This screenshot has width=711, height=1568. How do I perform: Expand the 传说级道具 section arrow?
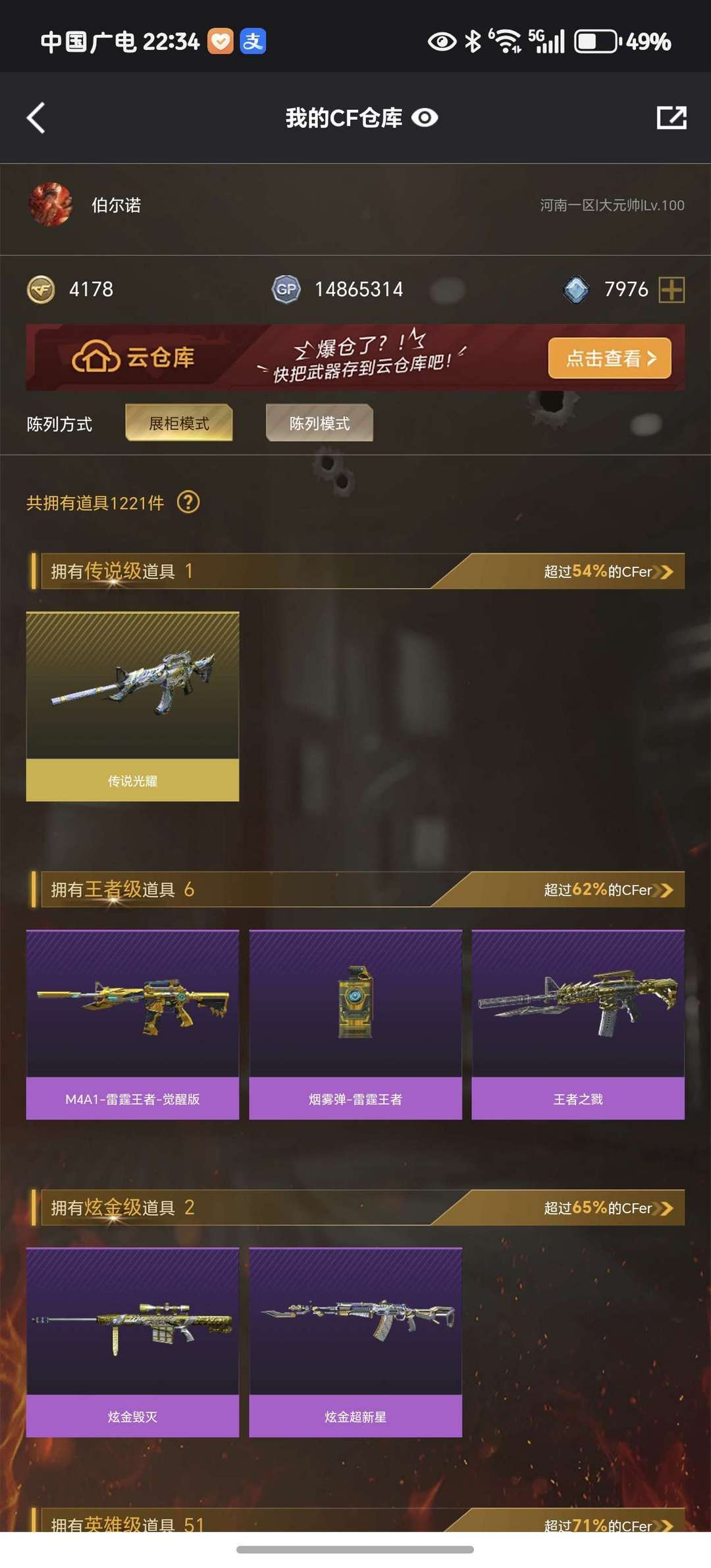click(666, 571)
